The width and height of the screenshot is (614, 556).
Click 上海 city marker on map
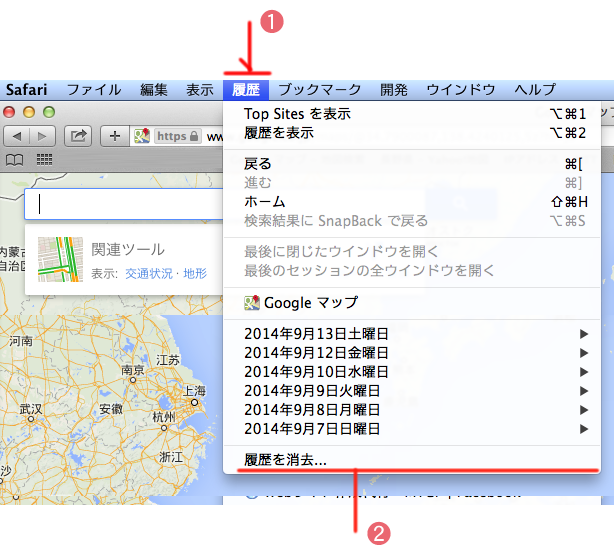[x=195, y=402]
